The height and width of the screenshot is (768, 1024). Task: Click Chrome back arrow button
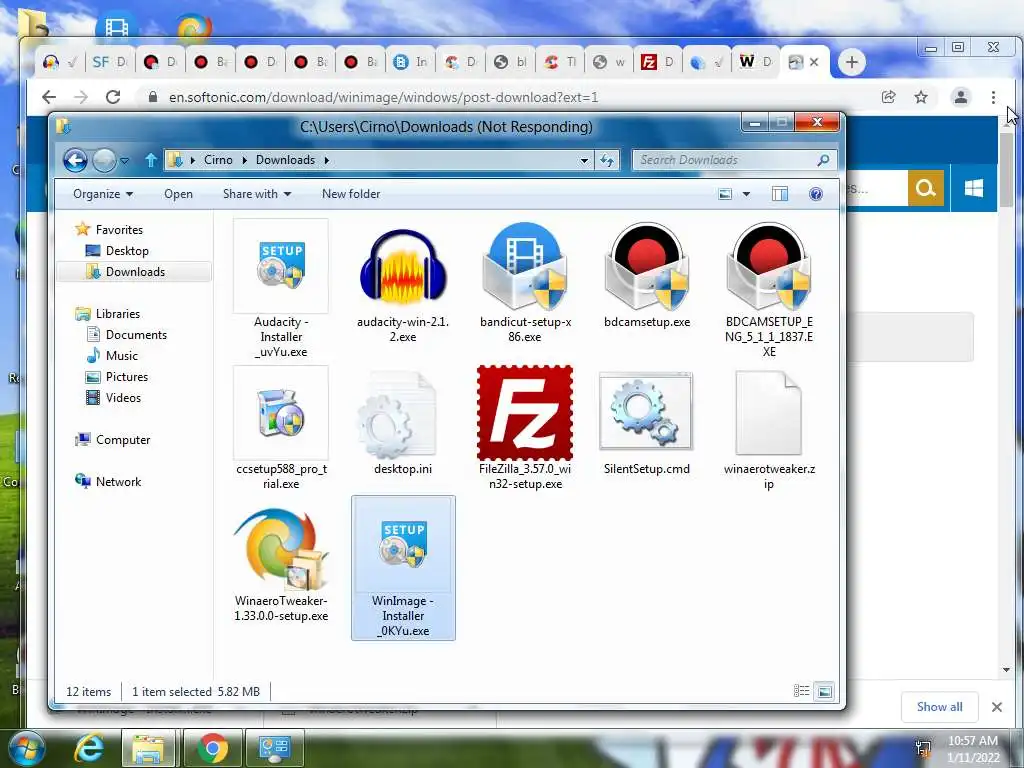pyautogui.click(x=49, y=97)
